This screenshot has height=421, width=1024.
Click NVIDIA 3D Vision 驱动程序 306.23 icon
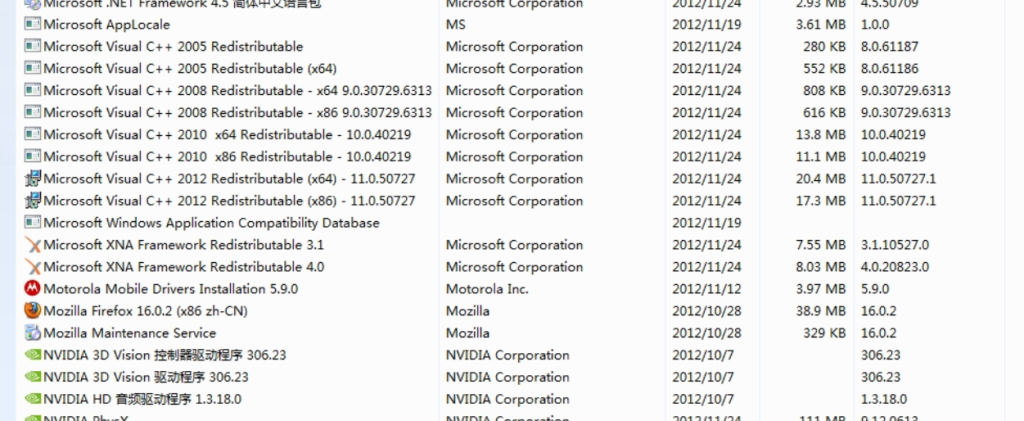32,377
